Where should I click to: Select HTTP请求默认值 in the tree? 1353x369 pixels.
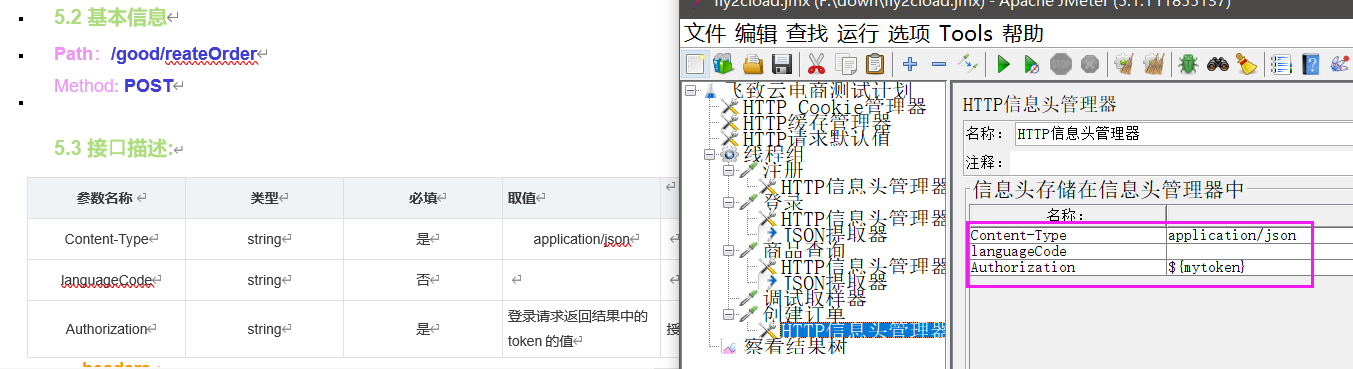(816, 138)
